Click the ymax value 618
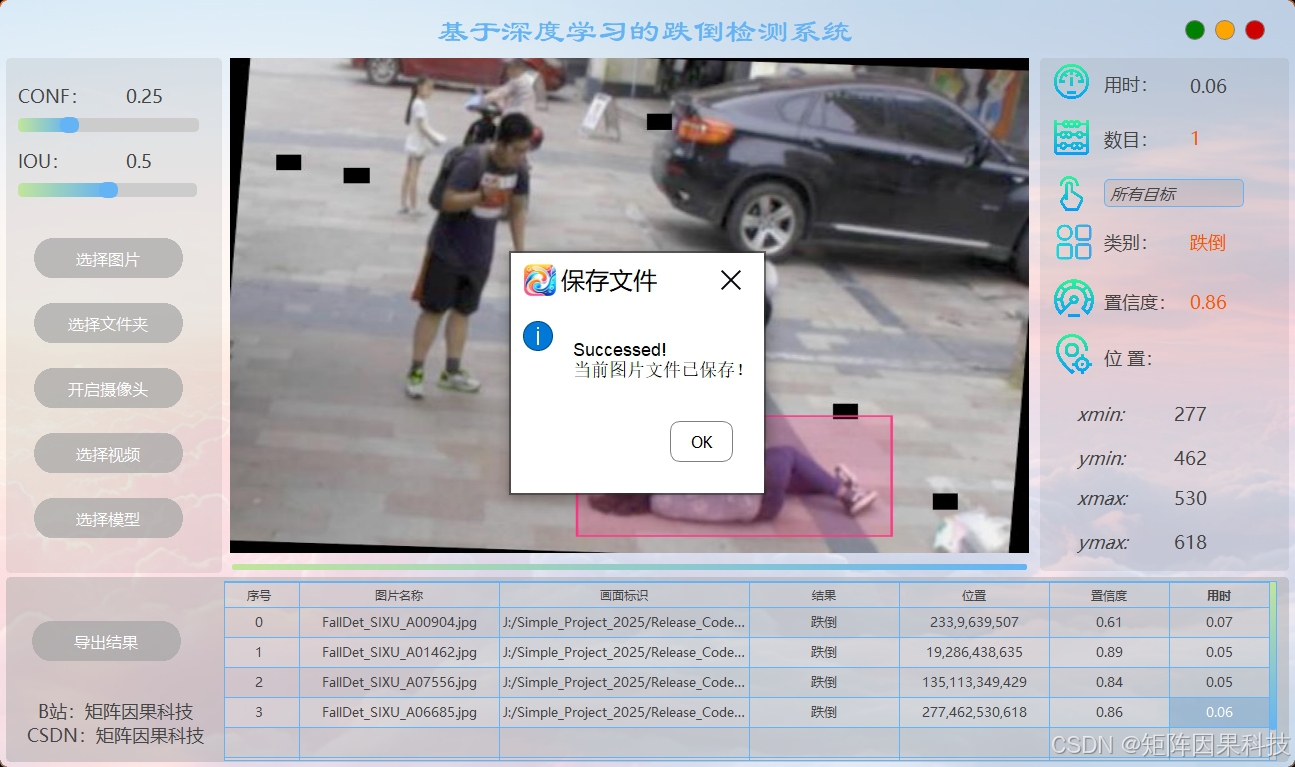The image size is (1295, 767). (x=1190, y=542)
